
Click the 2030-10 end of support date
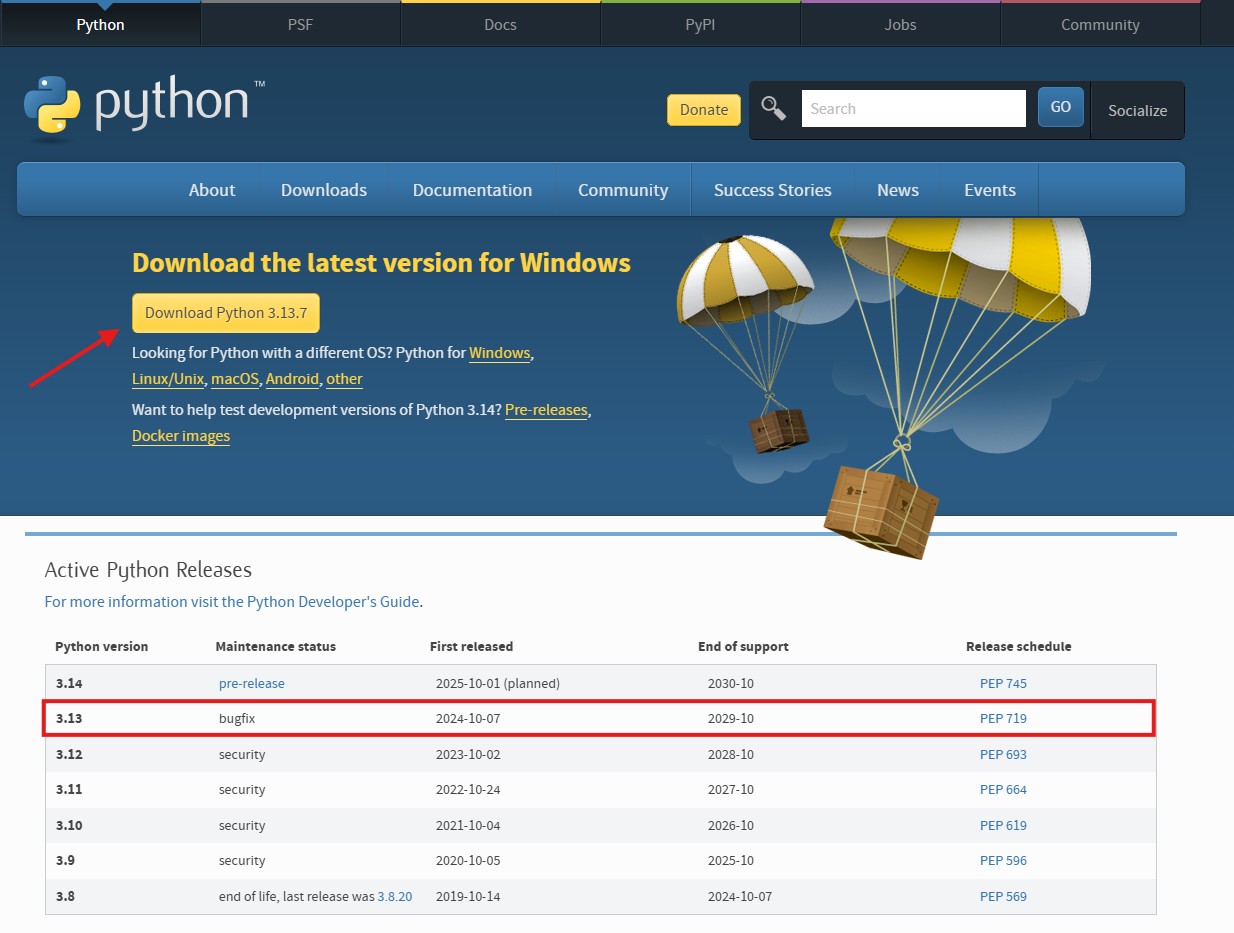(730, 684)
